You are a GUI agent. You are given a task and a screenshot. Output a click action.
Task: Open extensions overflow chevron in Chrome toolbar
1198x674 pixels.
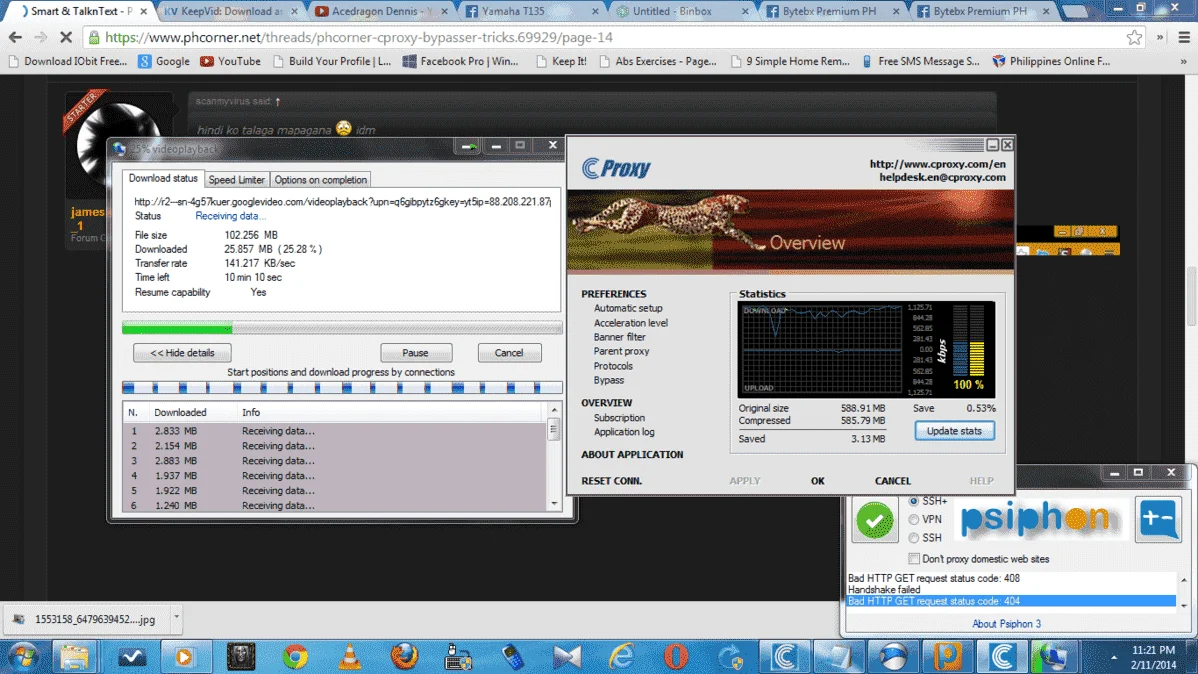pyautogui.click(x=1160, y=37)
